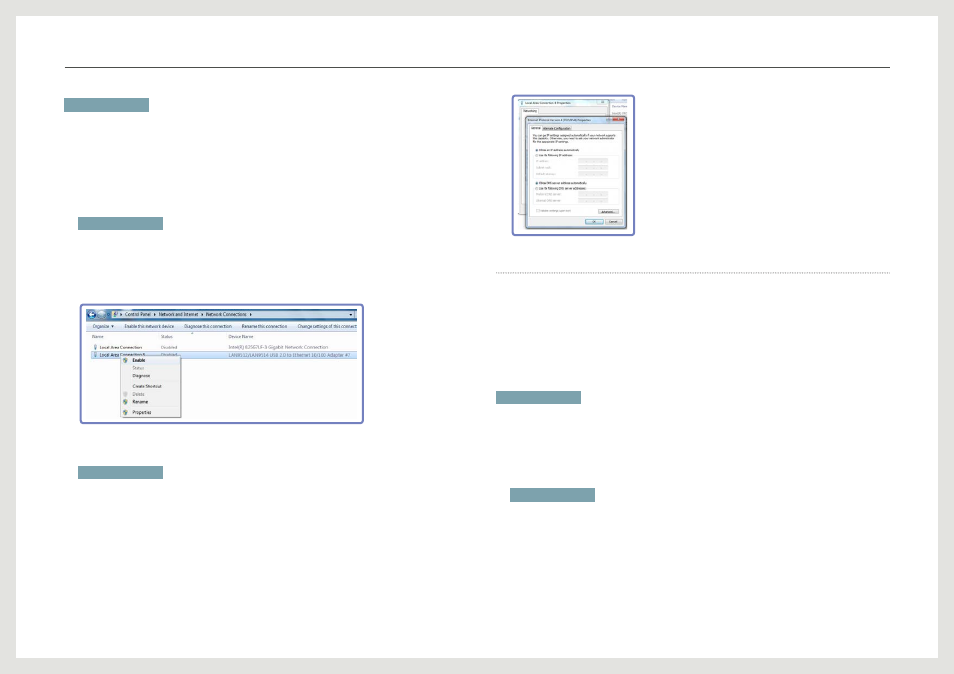
Task: Click the Intel Gigabit Network Connection device name
Action: click(x=278, y=347)
